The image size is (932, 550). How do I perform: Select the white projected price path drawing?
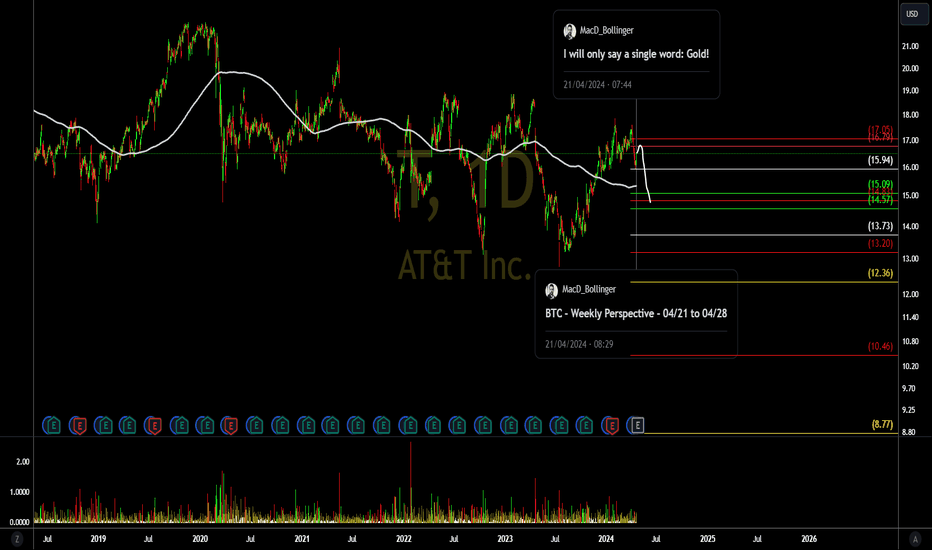646,172
